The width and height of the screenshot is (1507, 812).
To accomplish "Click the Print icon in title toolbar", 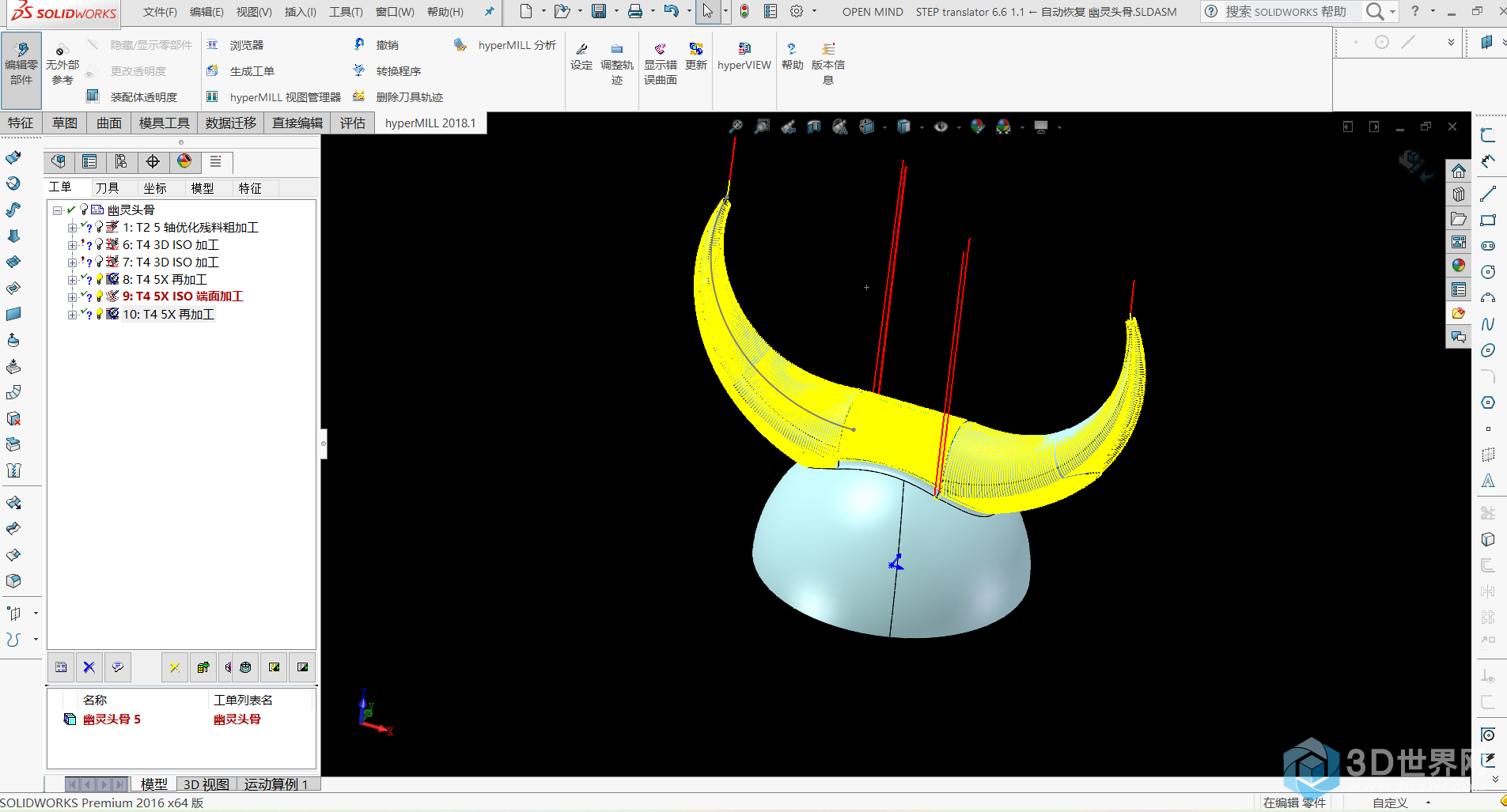I will 634,11.
